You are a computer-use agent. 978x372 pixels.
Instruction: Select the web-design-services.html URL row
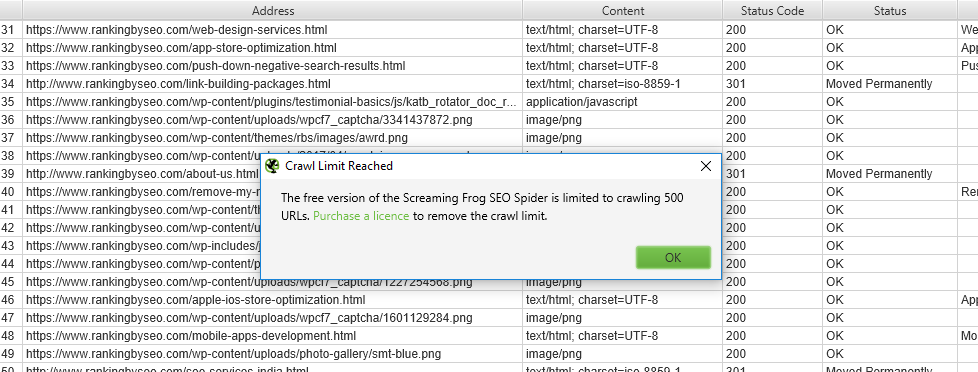tap(177, 30)
